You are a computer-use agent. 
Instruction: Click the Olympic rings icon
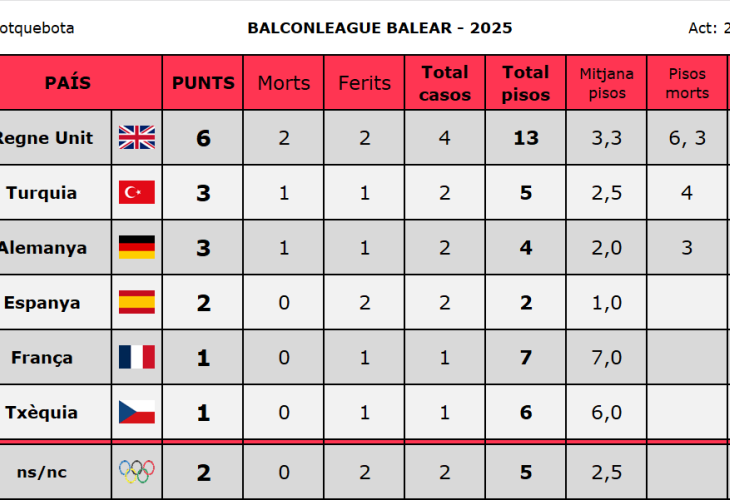[136, 471]
